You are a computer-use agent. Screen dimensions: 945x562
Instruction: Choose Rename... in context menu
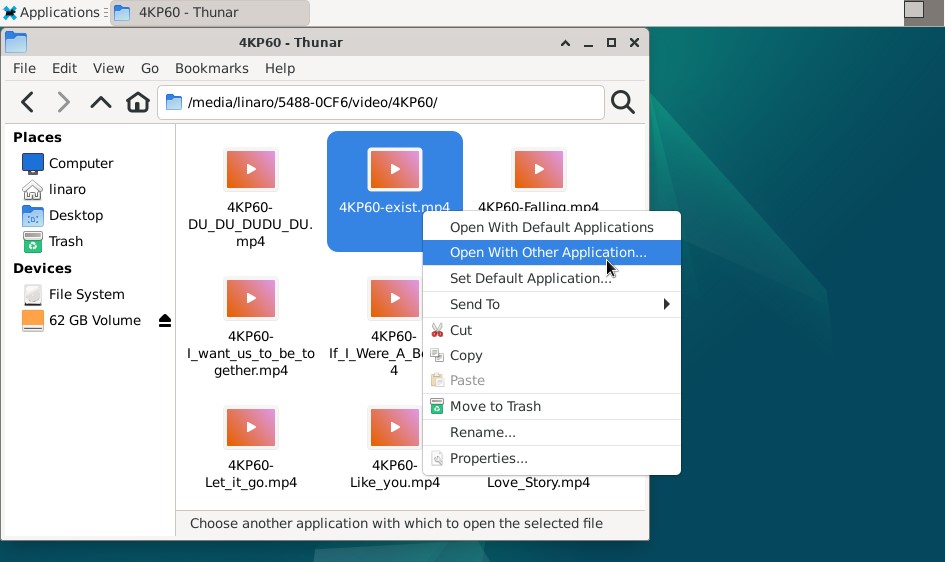551,432
